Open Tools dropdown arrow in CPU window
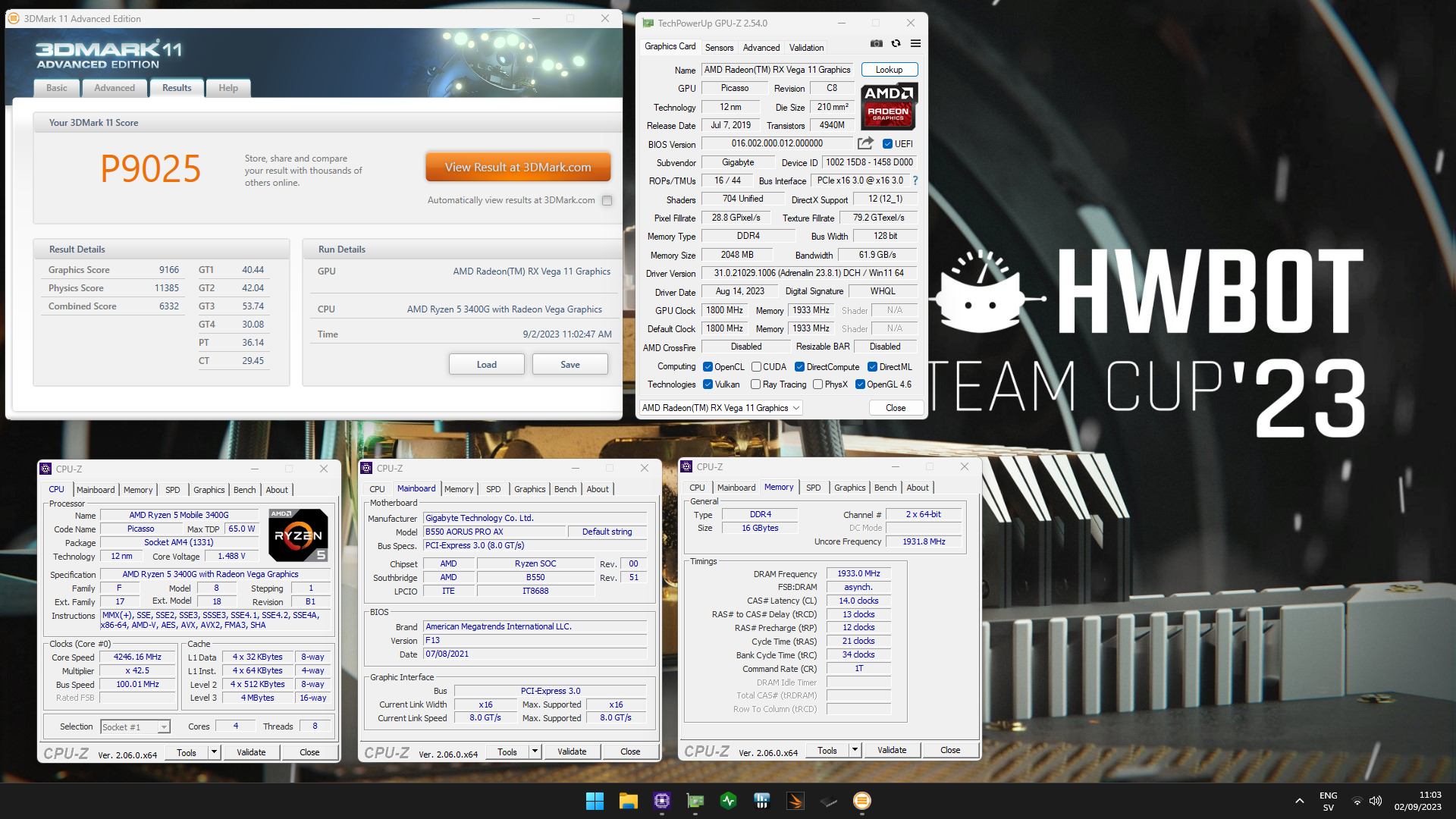Image resolution: width=1456 pixels, height=819 pixels. coord(215,752)
